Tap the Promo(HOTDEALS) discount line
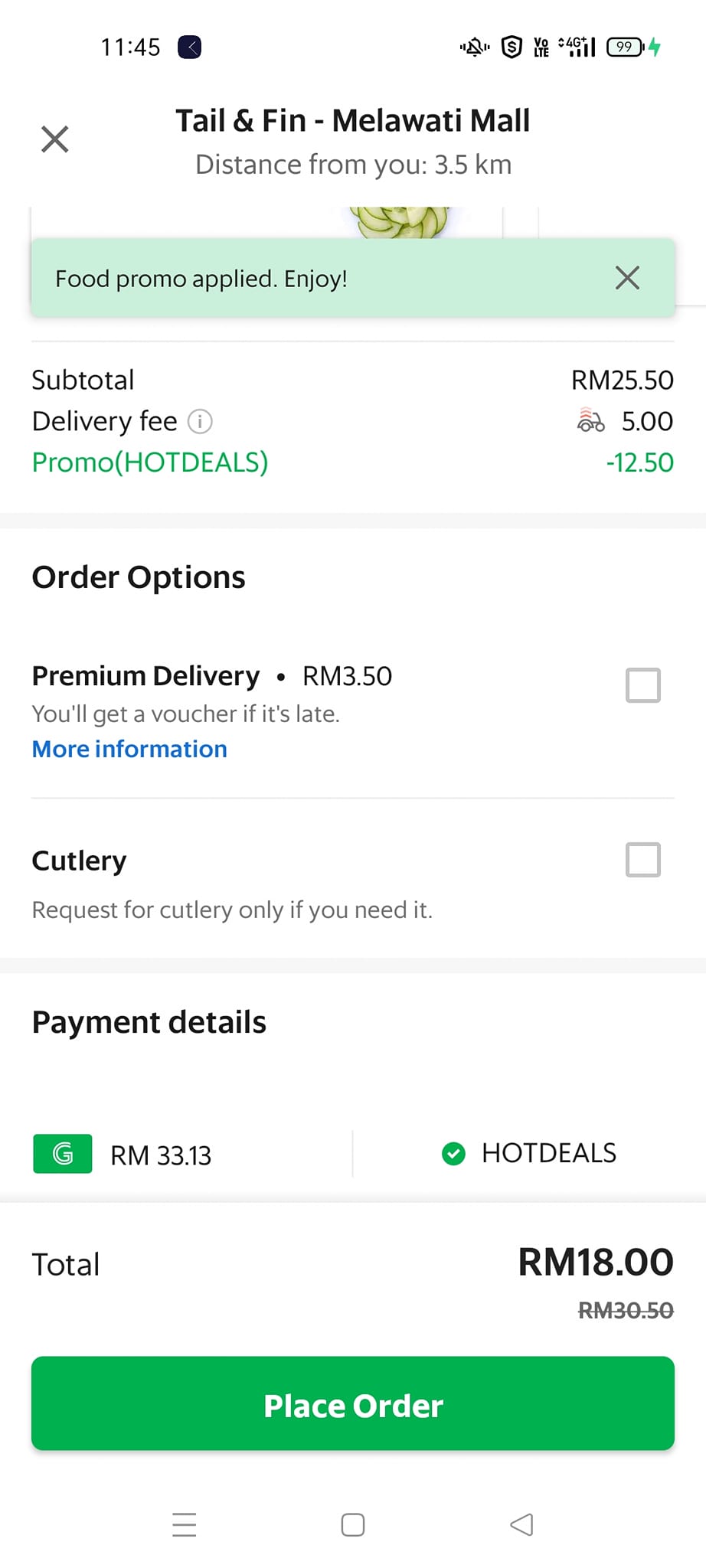Viewport: 706px width, 1568px height. click(x=150, y=462)
